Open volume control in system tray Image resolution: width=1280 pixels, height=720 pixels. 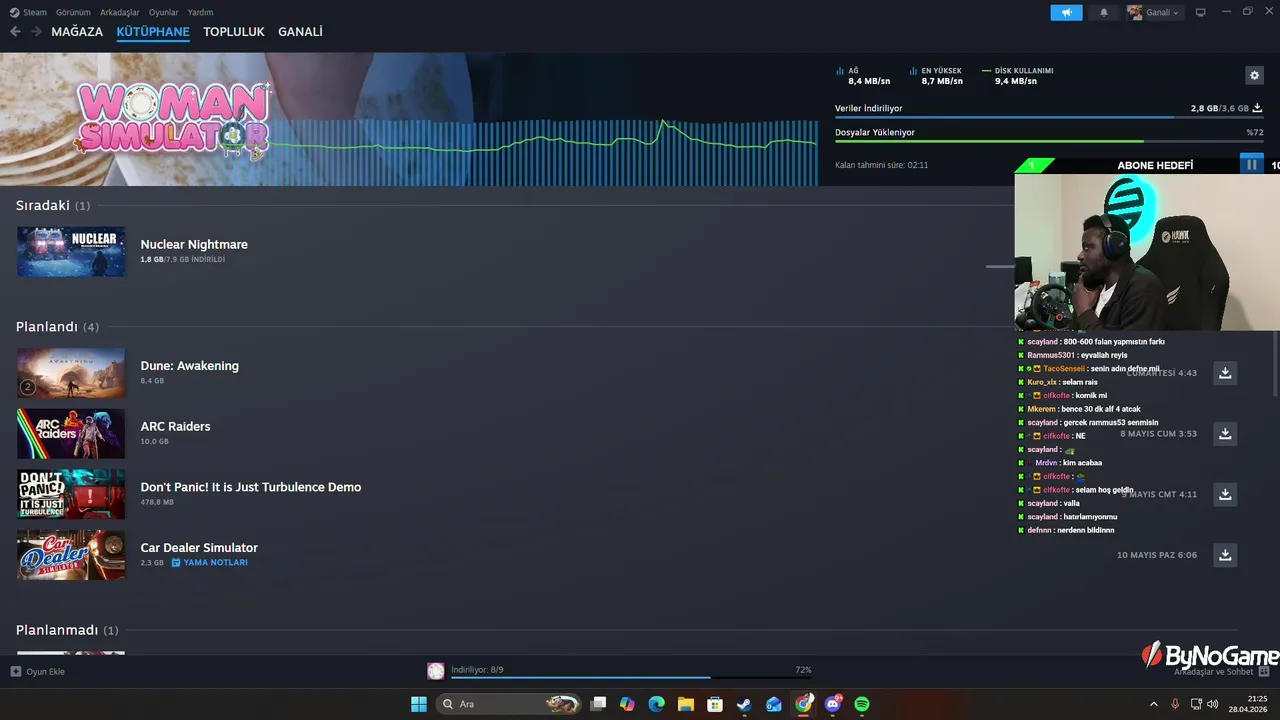tap(1212, 704)
